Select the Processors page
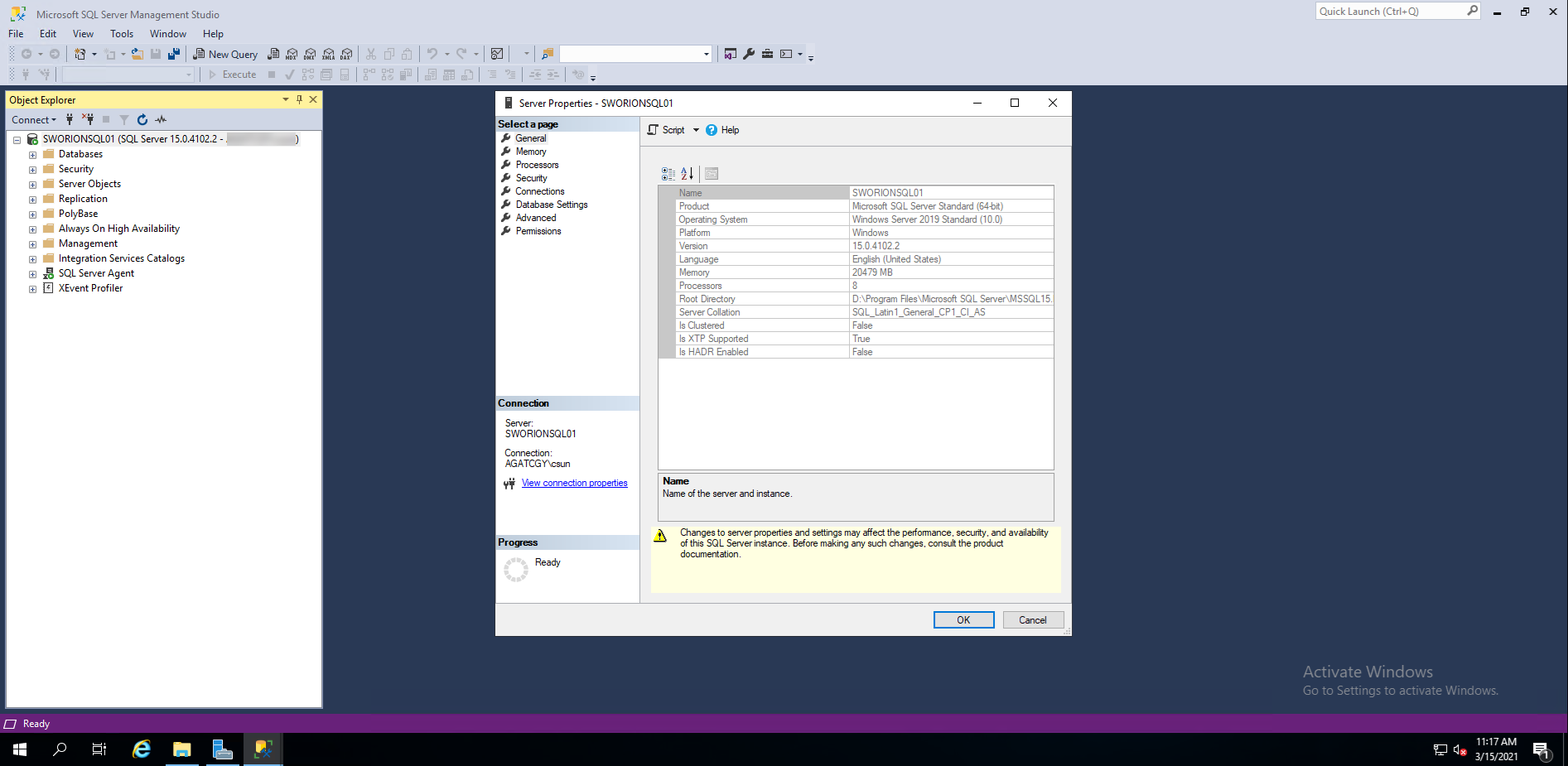 coord(537,165)
